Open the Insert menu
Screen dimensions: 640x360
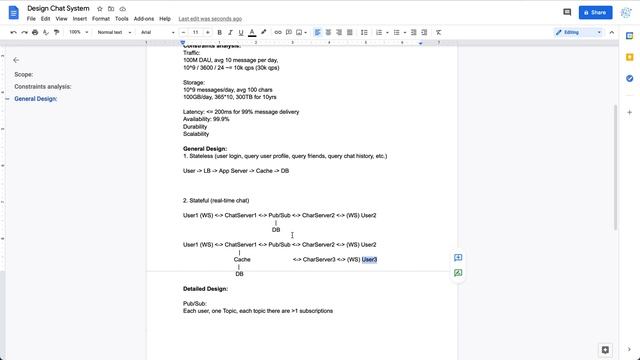point(80,19)
